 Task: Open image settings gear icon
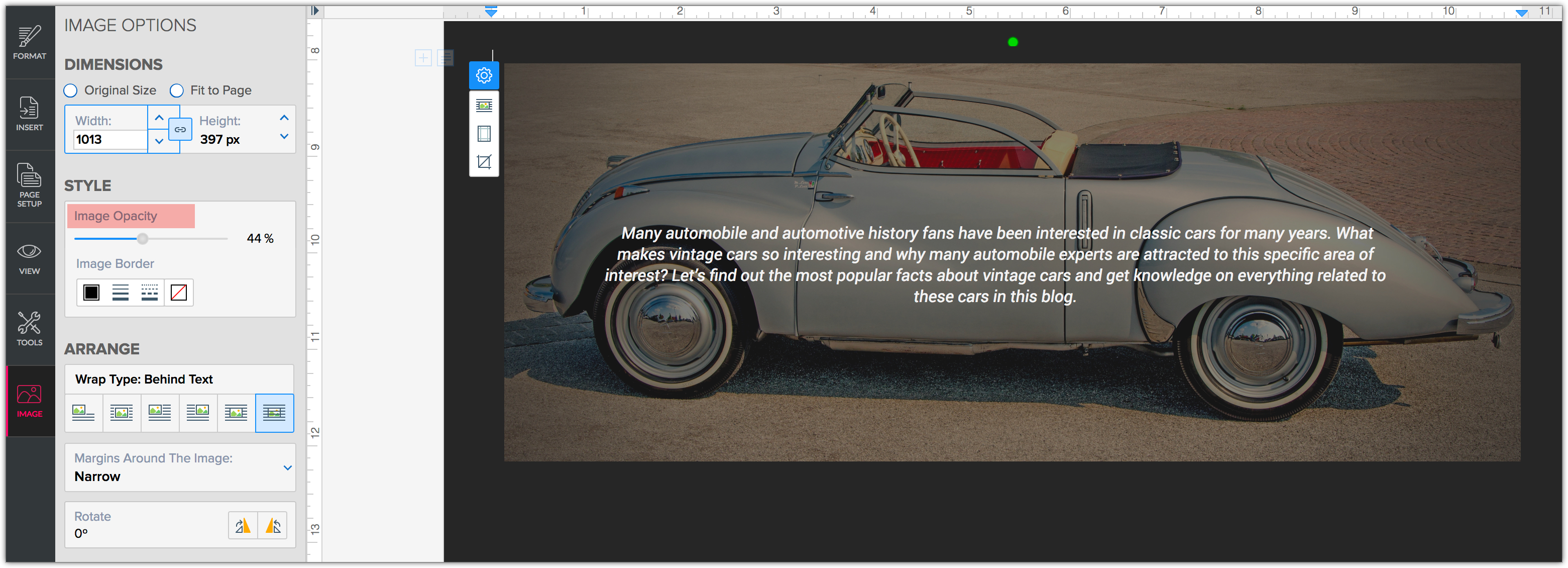click(484, 75)
